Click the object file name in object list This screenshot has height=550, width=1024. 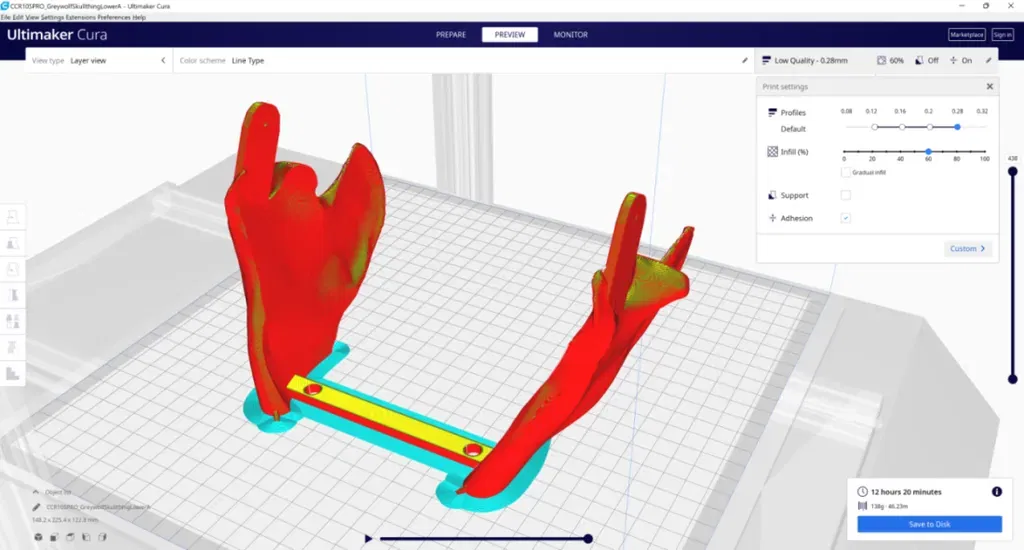pos(98,507)
